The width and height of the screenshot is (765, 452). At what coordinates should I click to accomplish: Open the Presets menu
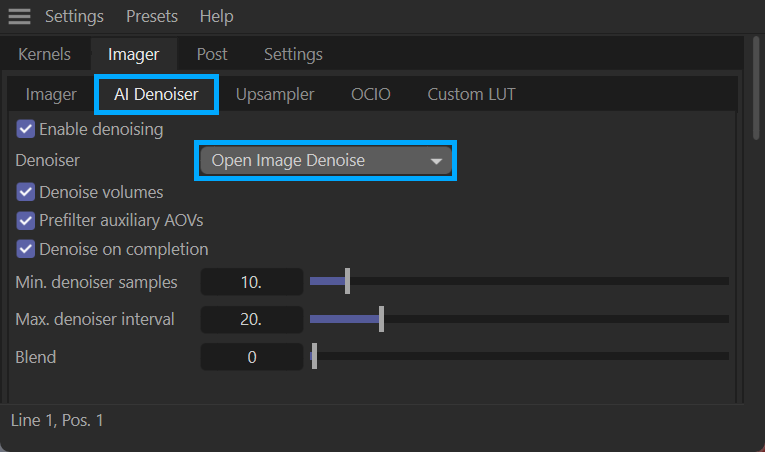(x=152, y=17)
